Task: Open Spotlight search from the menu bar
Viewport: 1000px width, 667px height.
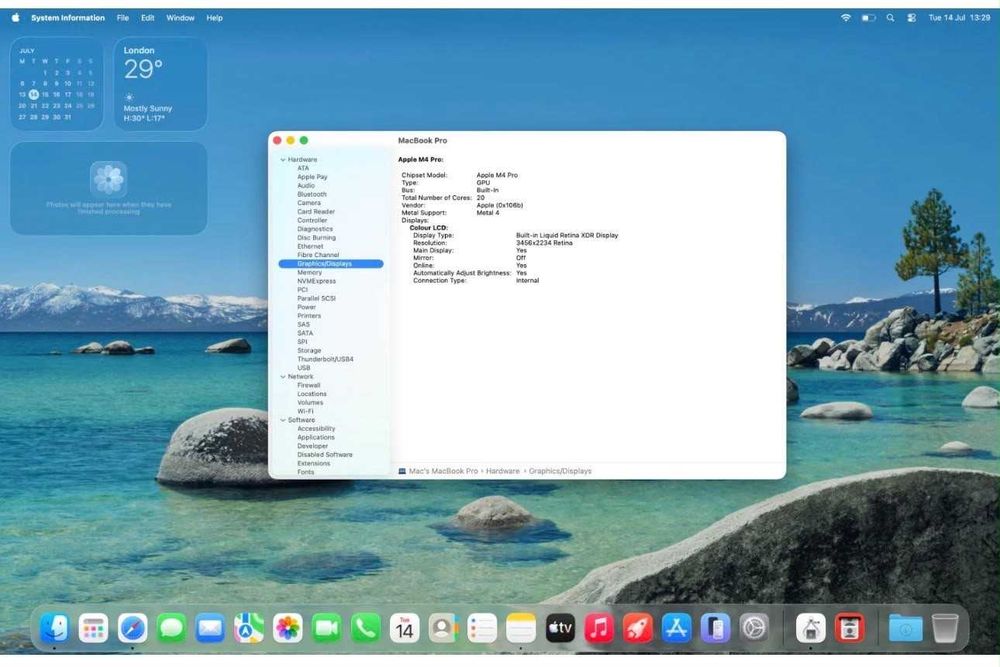Action: coord(890,18)
